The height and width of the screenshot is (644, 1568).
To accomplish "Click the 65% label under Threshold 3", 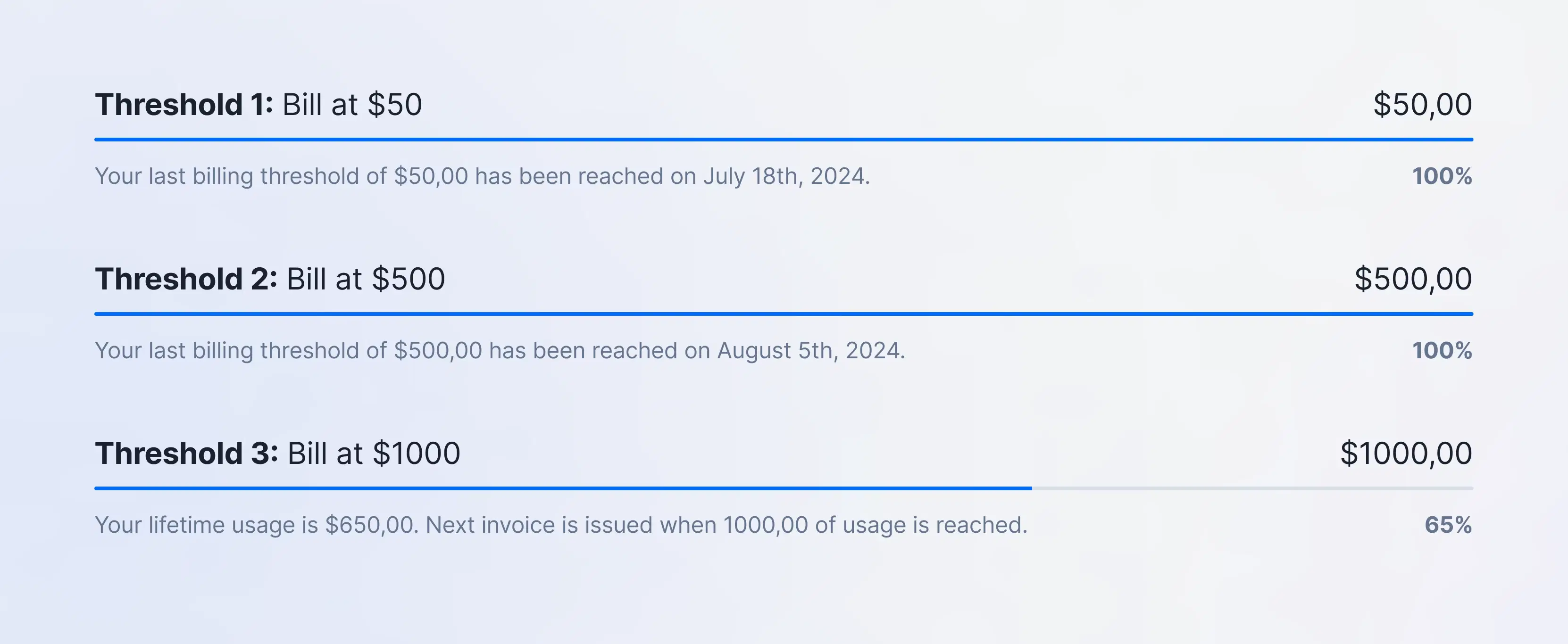I will coord(1448,525).
